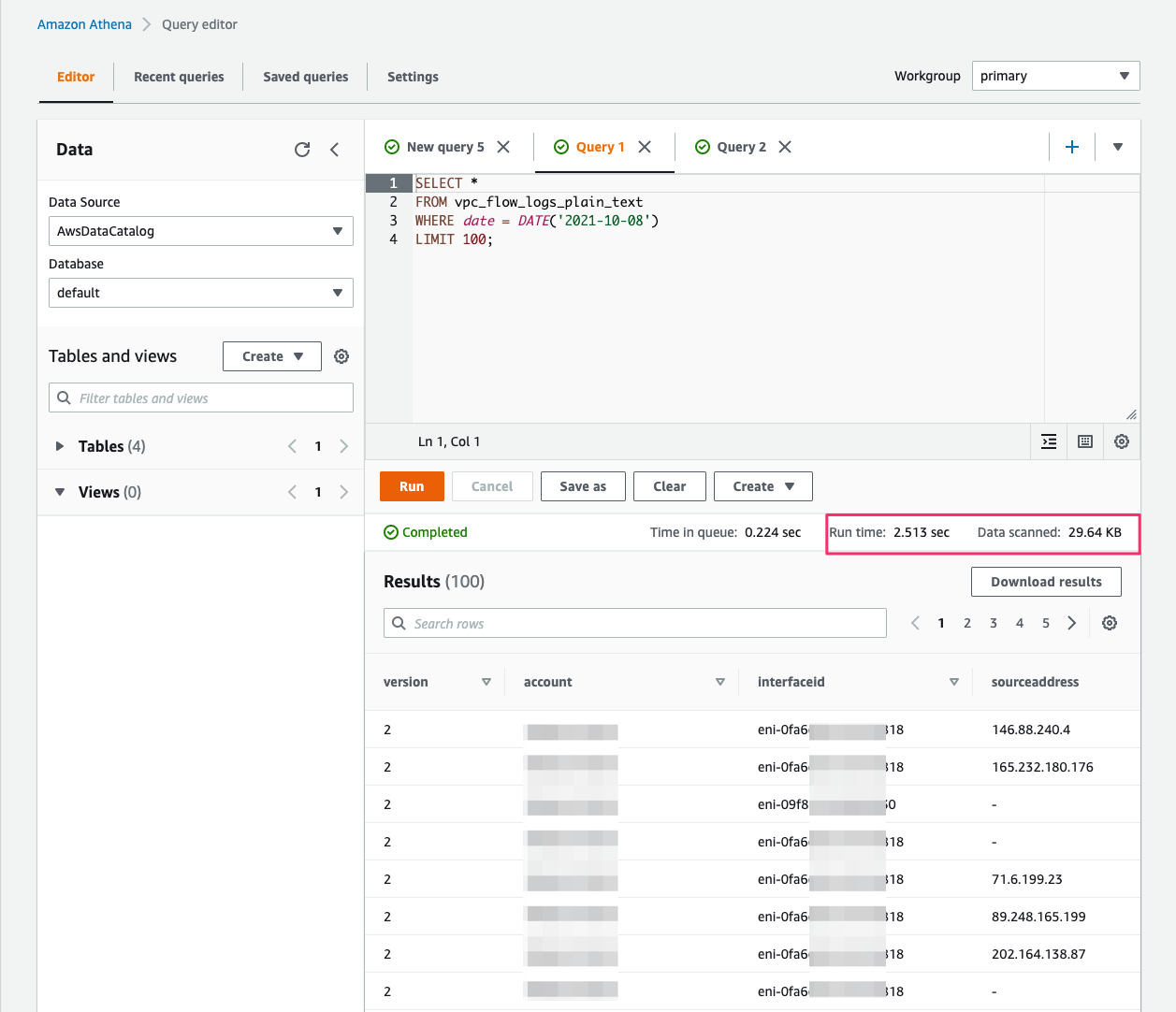
Task: Close the Query 2 tab
Action: [785, 147]
